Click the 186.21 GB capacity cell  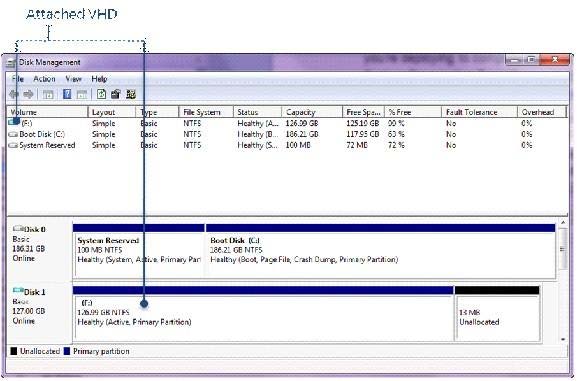[302, 134]
